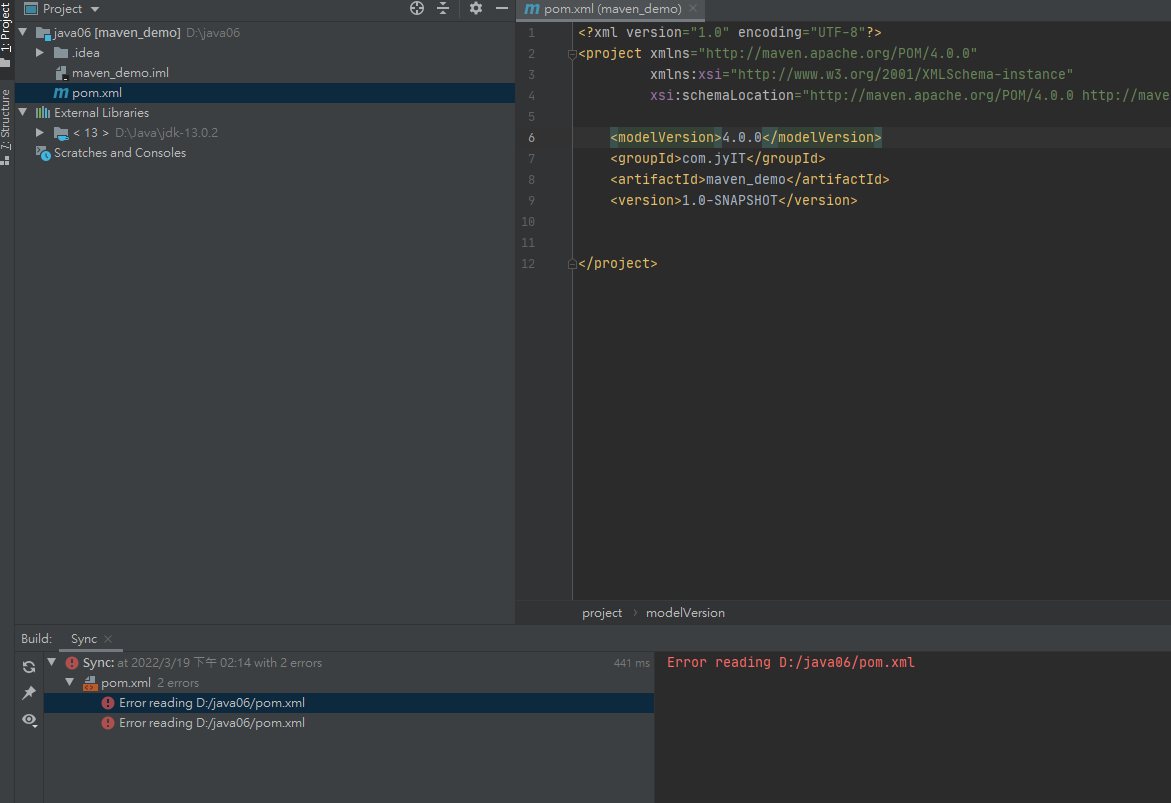Click line number 6 in the gutter
Viewport: 1171px width, 803px height.
[531, 137]
